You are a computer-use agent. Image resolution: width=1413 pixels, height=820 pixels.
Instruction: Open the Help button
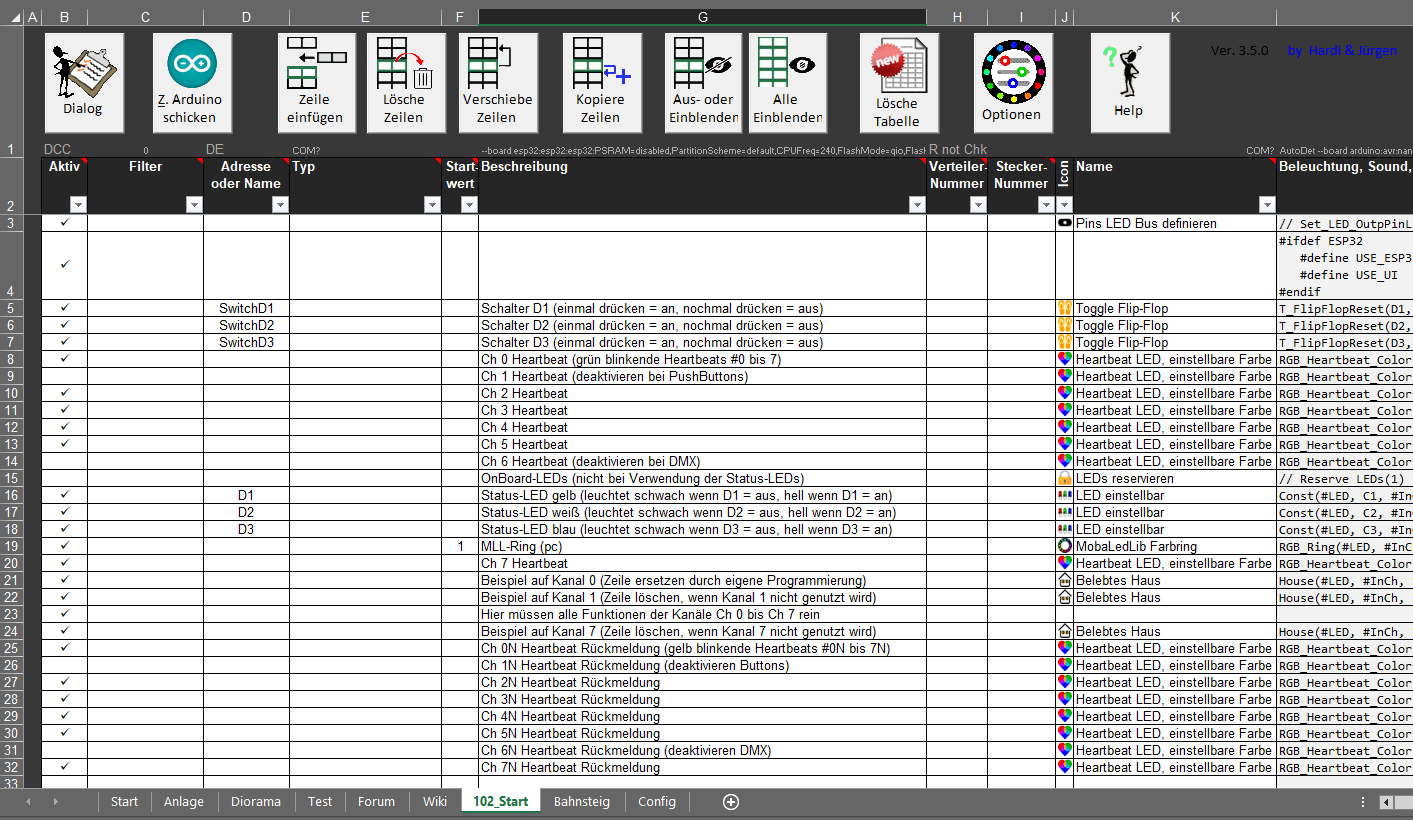tap(1129, 82)
